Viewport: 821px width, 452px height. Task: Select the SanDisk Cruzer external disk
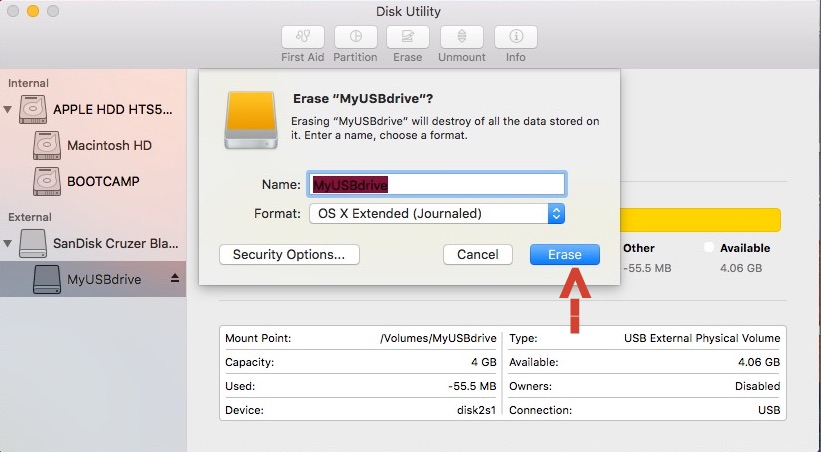coord(116,242)
